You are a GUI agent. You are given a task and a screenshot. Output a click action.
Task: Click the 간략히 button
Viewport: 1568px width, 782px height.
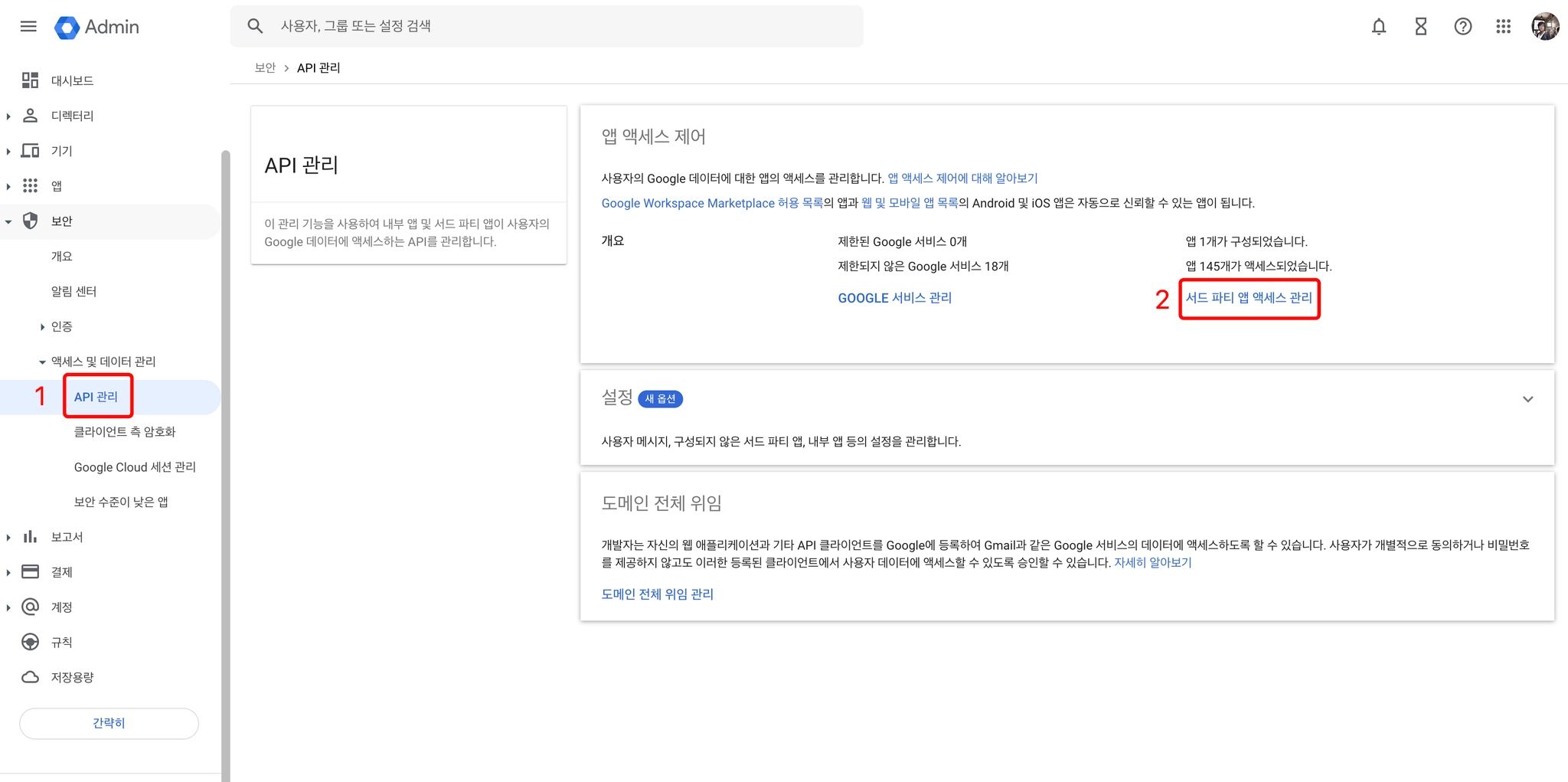point(109,723)
